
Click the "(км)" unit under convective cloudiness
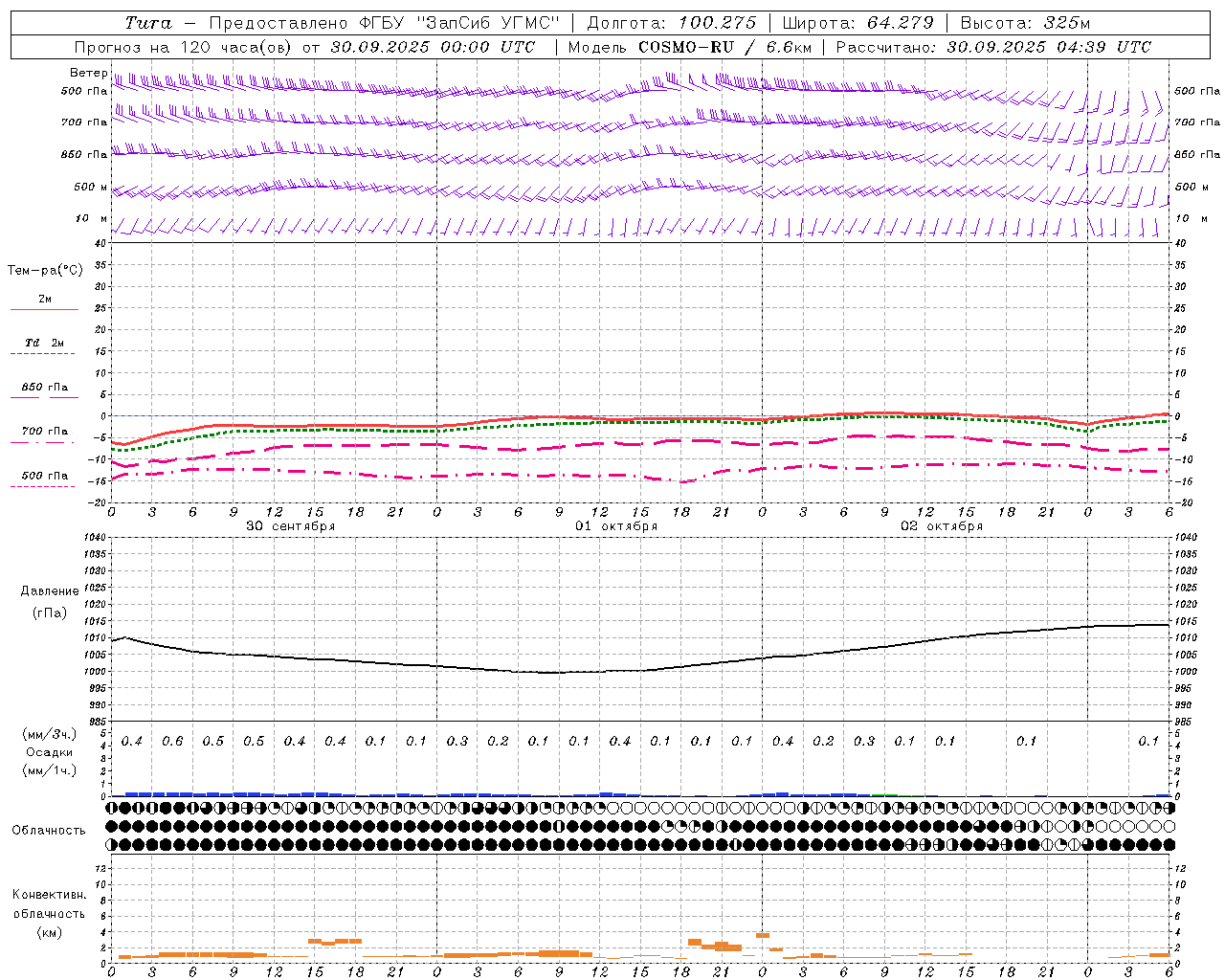(x=49, y=932)
